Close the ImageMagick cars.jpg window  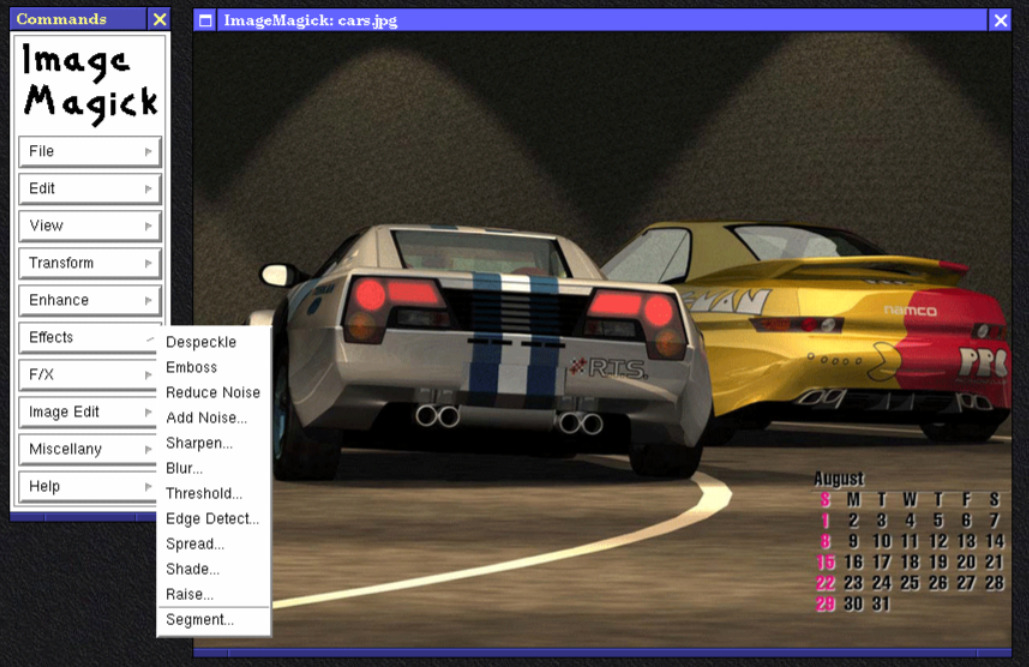point(1000,20)
